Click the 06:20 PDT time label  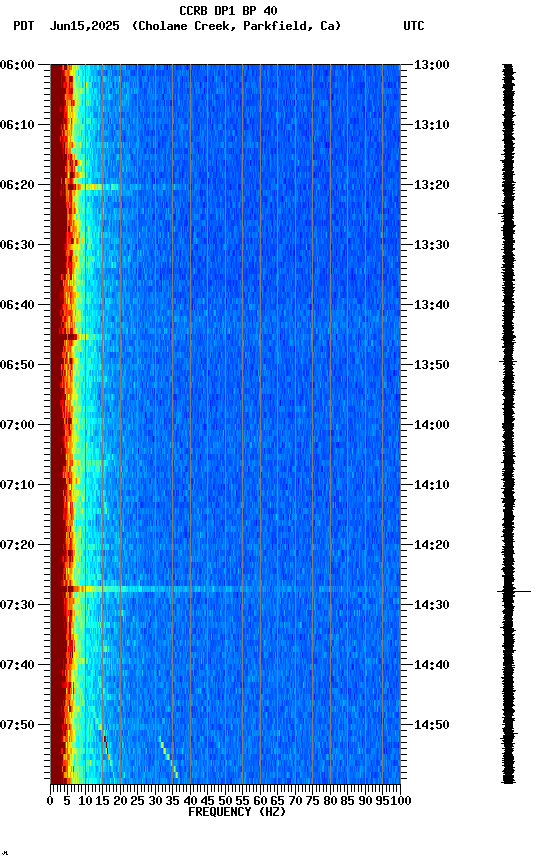point(17,185)
